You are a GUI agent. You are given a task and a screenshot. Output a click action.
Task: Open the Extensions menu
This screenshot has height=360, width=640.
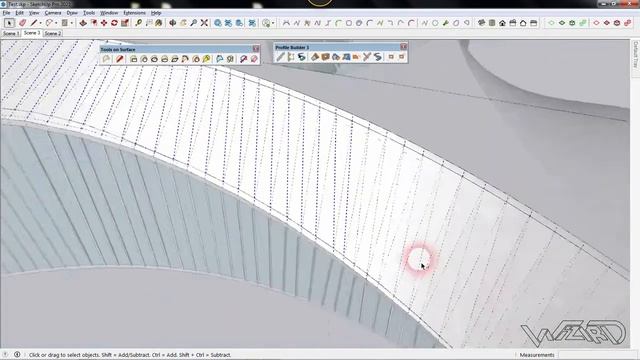click(x=134, y=13)
